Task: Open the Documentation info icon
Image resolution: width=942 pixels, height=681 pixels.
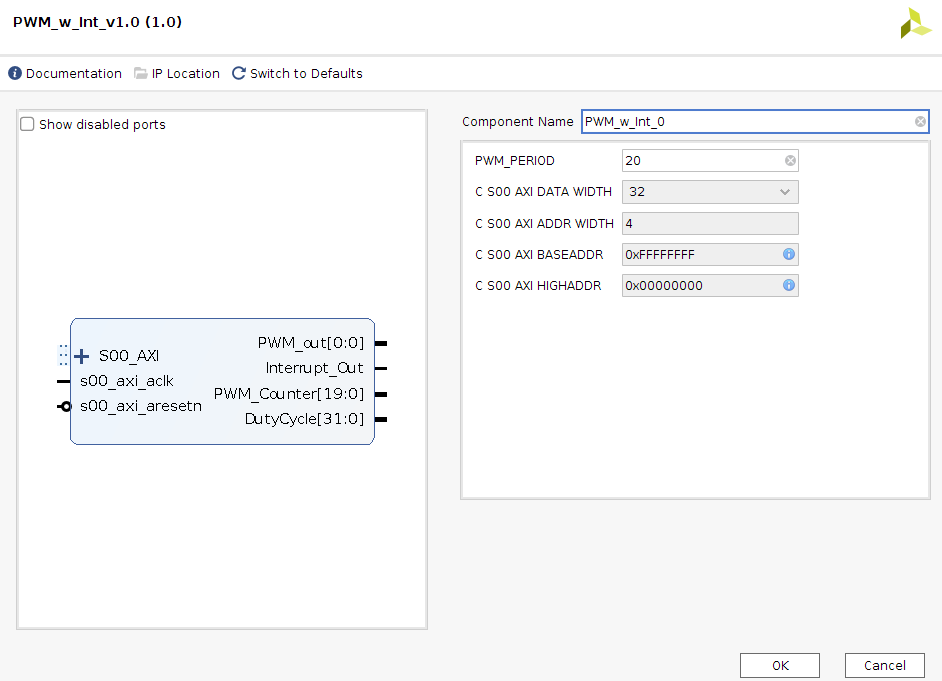Action: coord(15,74)
